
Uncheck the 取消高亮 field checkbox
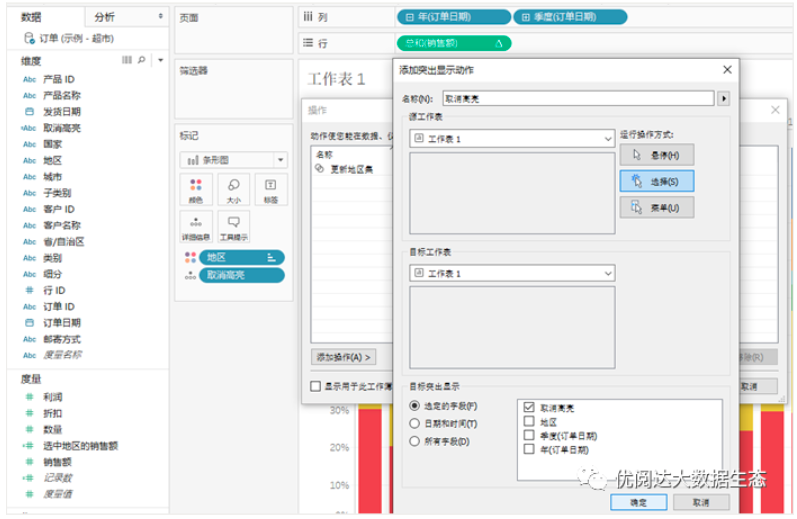tap(528, 408)
